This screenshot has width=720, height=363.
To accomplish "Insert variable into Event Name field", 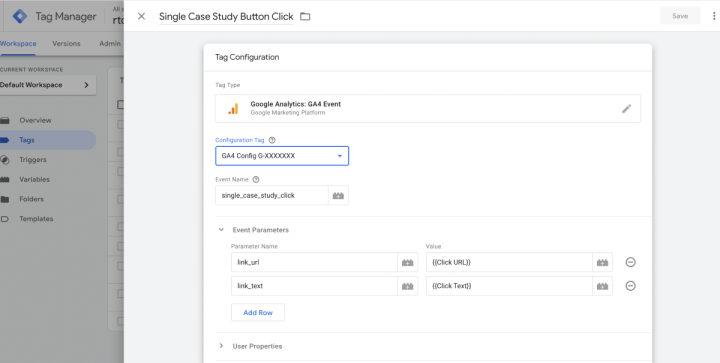I will click(338, 195).
